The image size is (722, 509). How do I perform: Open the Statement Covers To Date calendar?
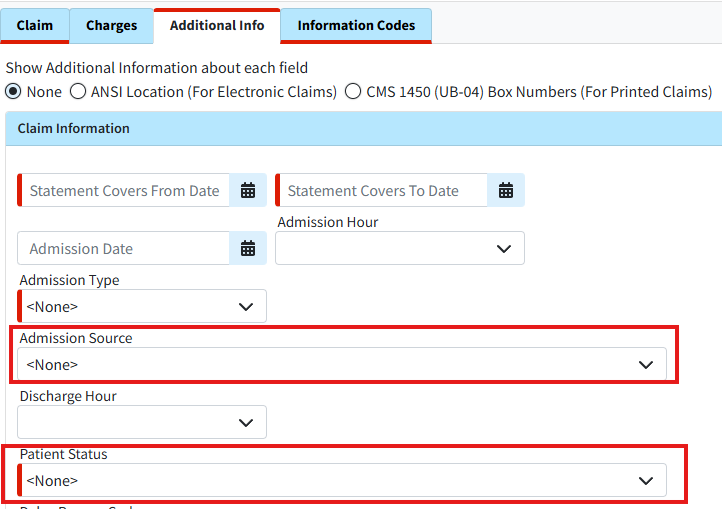pos(506,191)
